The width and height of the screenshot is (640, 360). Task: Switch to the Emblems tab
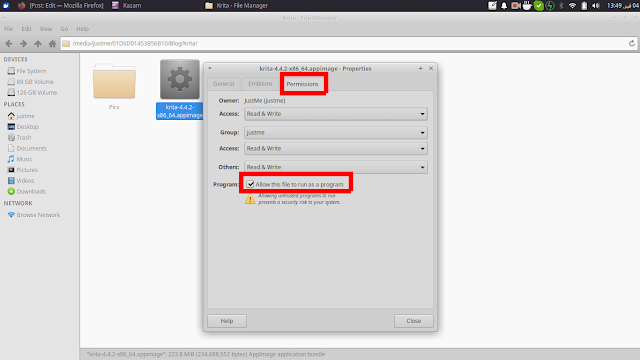[260, 84]
